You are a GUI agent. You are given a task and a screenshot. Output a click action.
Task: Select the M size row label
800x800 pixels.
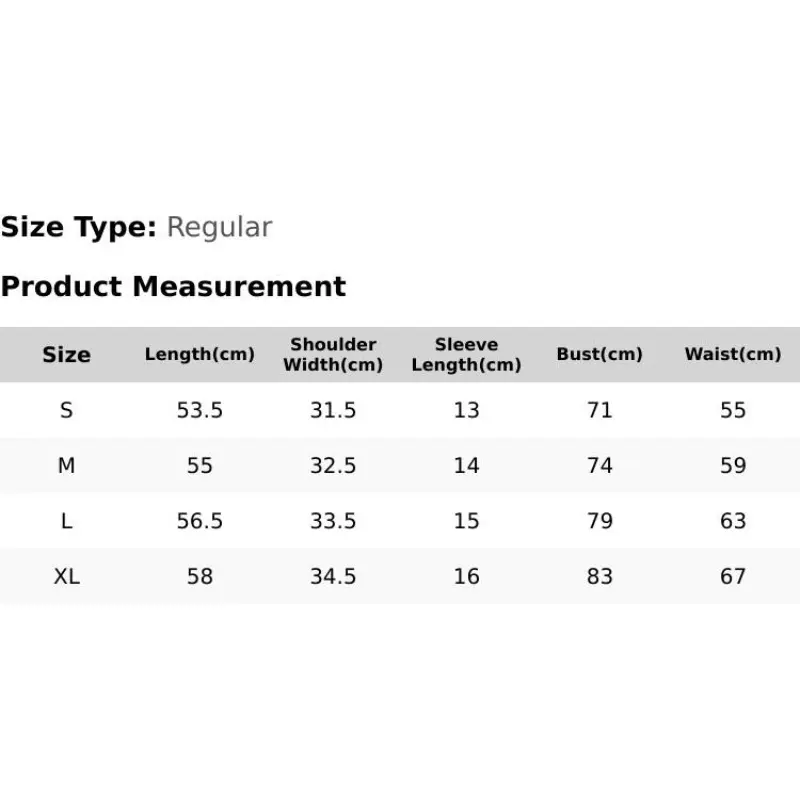pyautogui.click(x=66, y=466)
